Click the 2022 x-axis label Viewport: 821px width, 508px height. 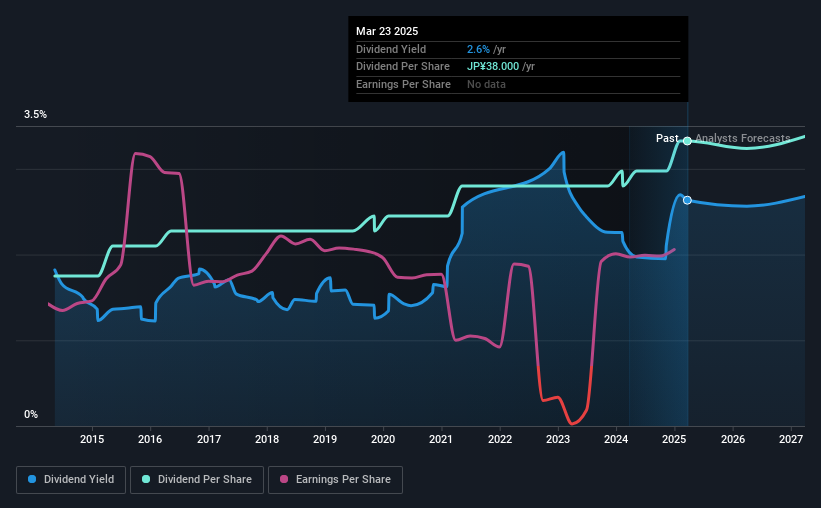coord(500,439)
